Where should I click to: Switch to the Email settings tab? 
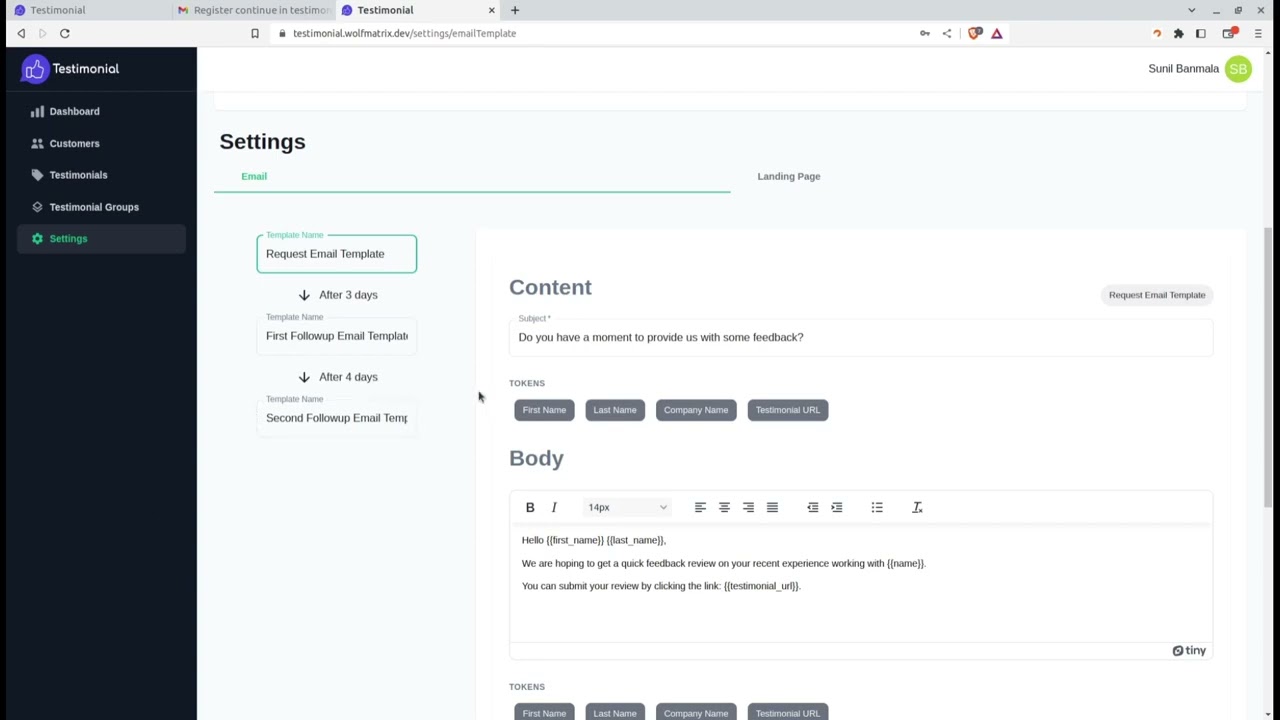click(x=254, y=176)
